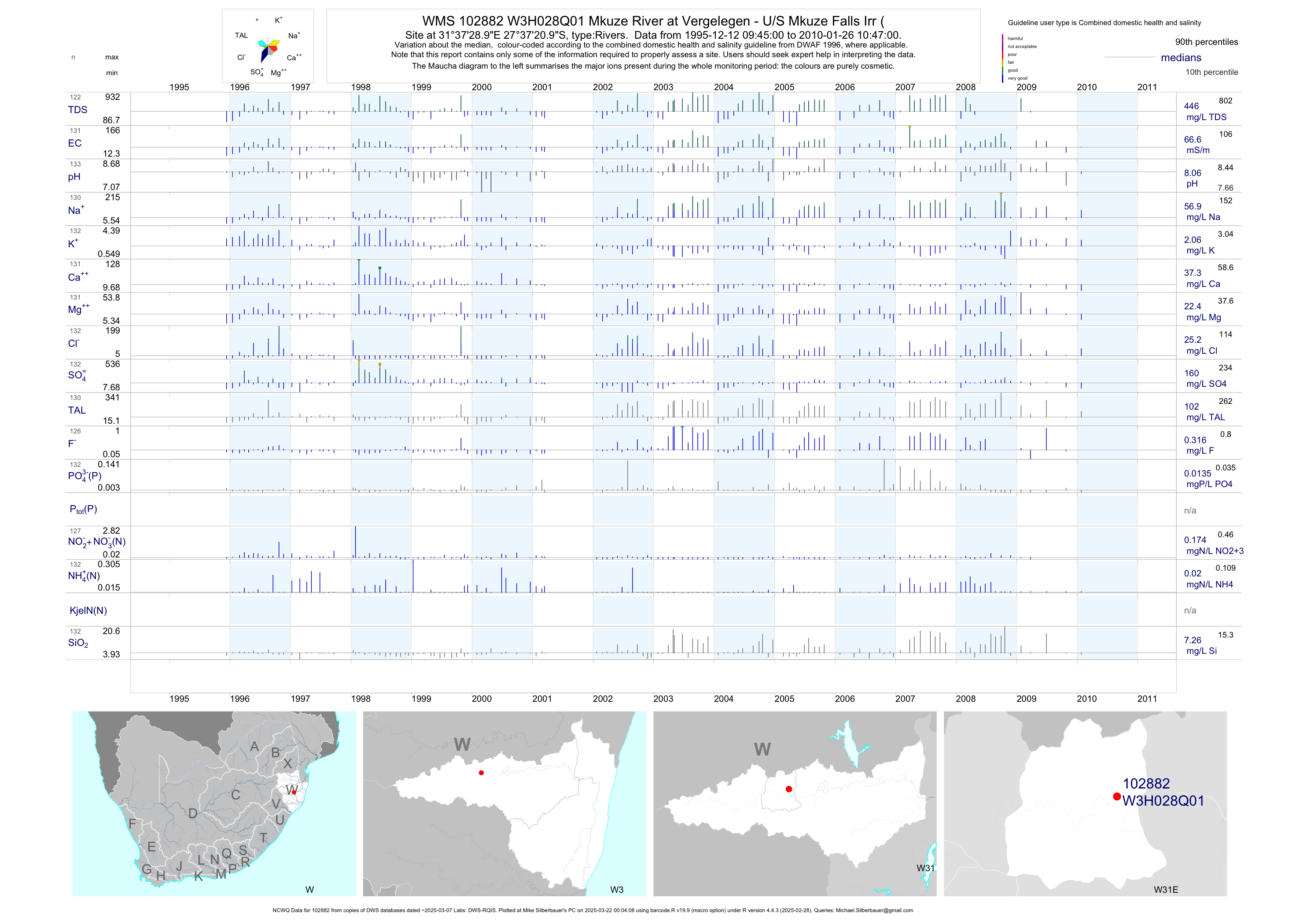The image size is (1307, 924).
Task: Open the W31E catchment map thumbnail
Action: coord(1085,803)
